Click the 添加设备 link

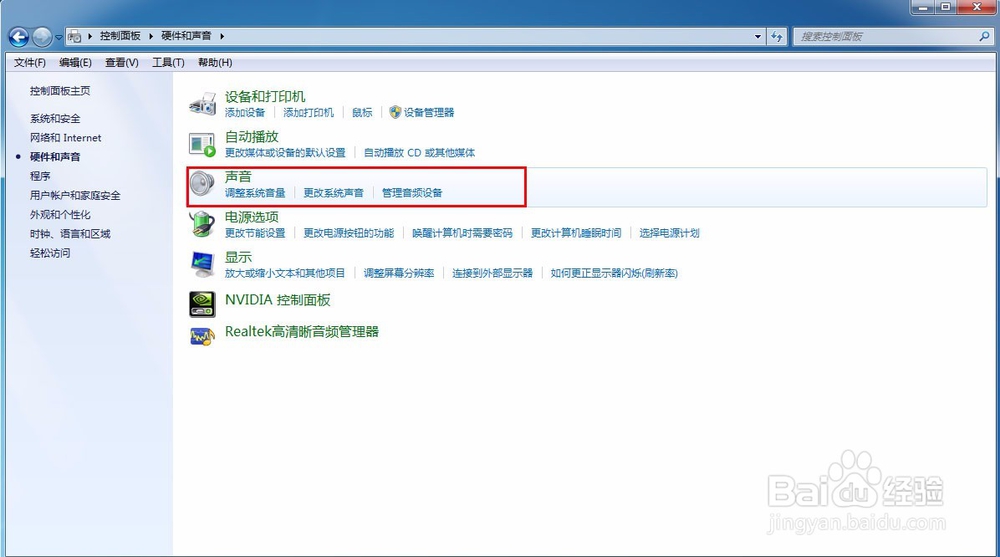tap(245, 112)
